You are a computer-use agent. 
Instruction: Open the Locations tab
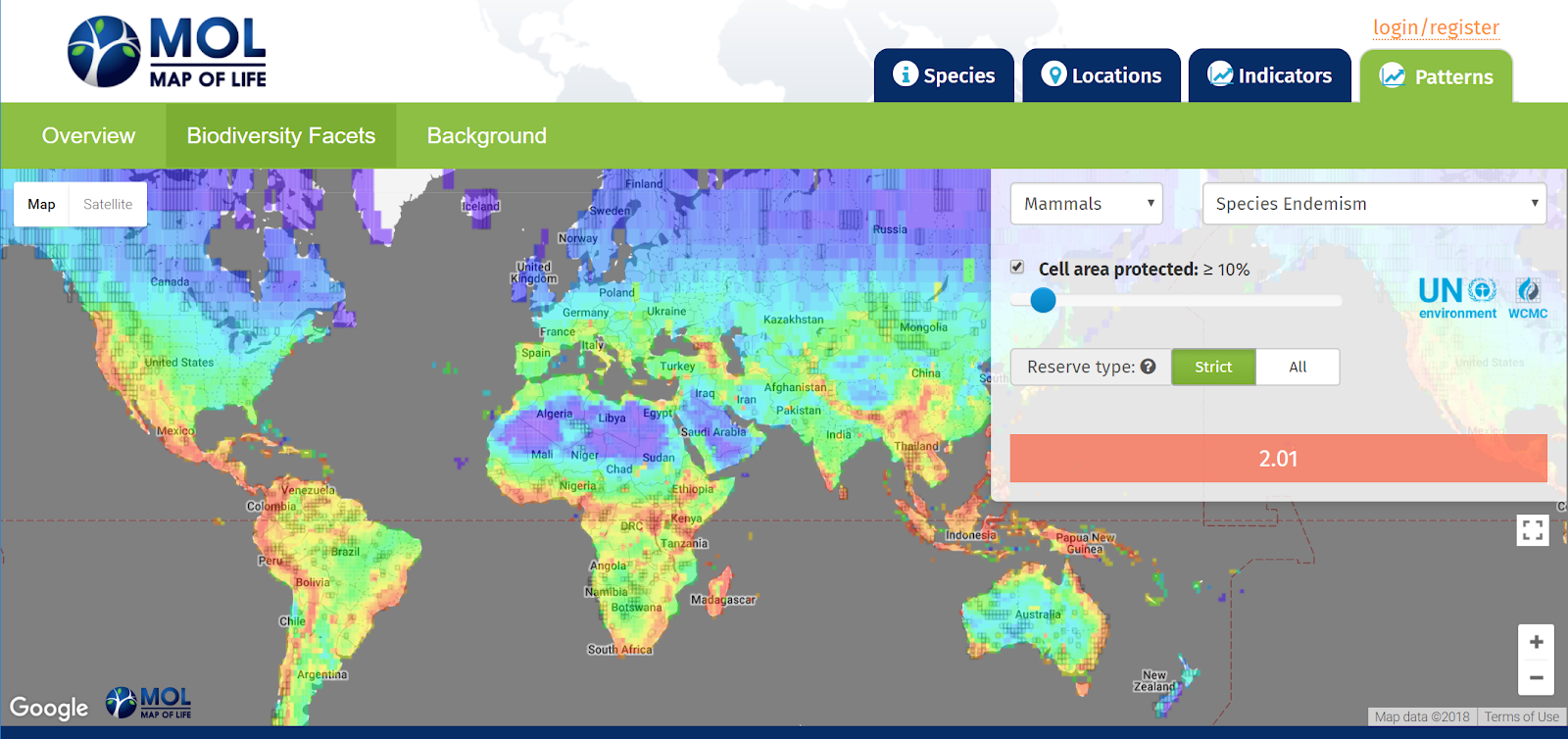(x=1102, y=75)
